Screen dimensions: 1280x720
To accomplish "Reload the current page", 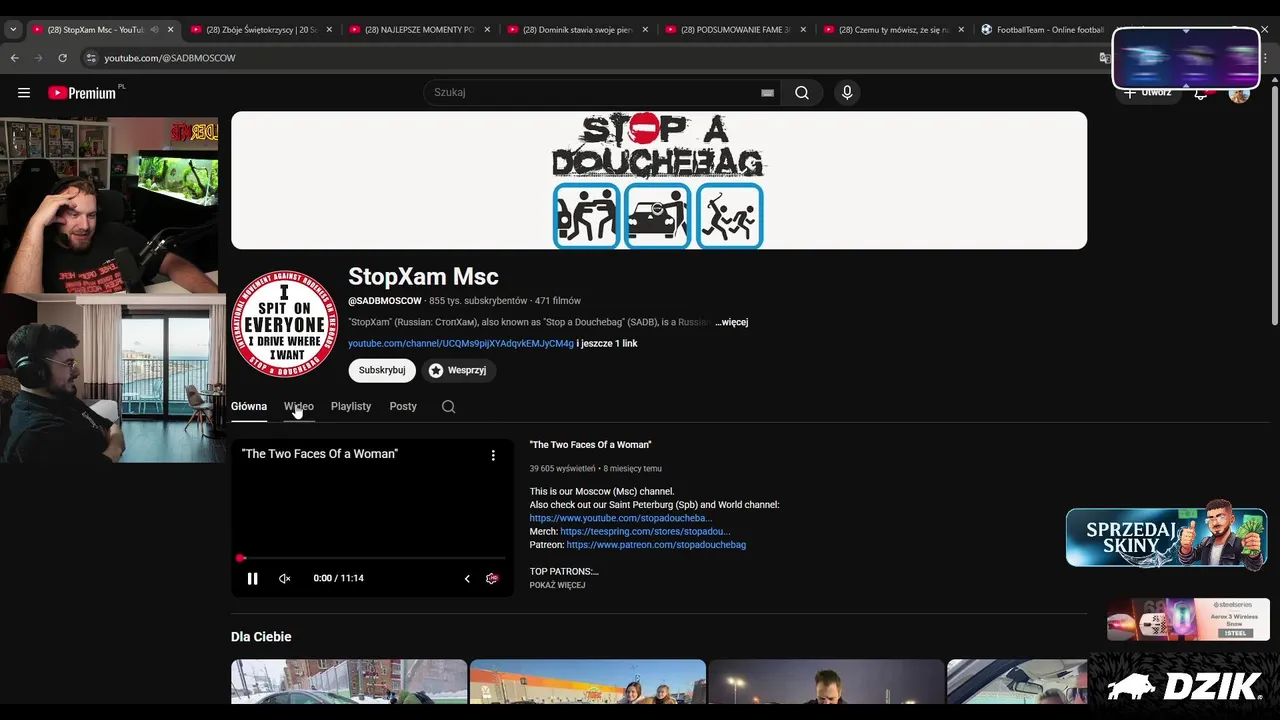I will coord(62,58).
